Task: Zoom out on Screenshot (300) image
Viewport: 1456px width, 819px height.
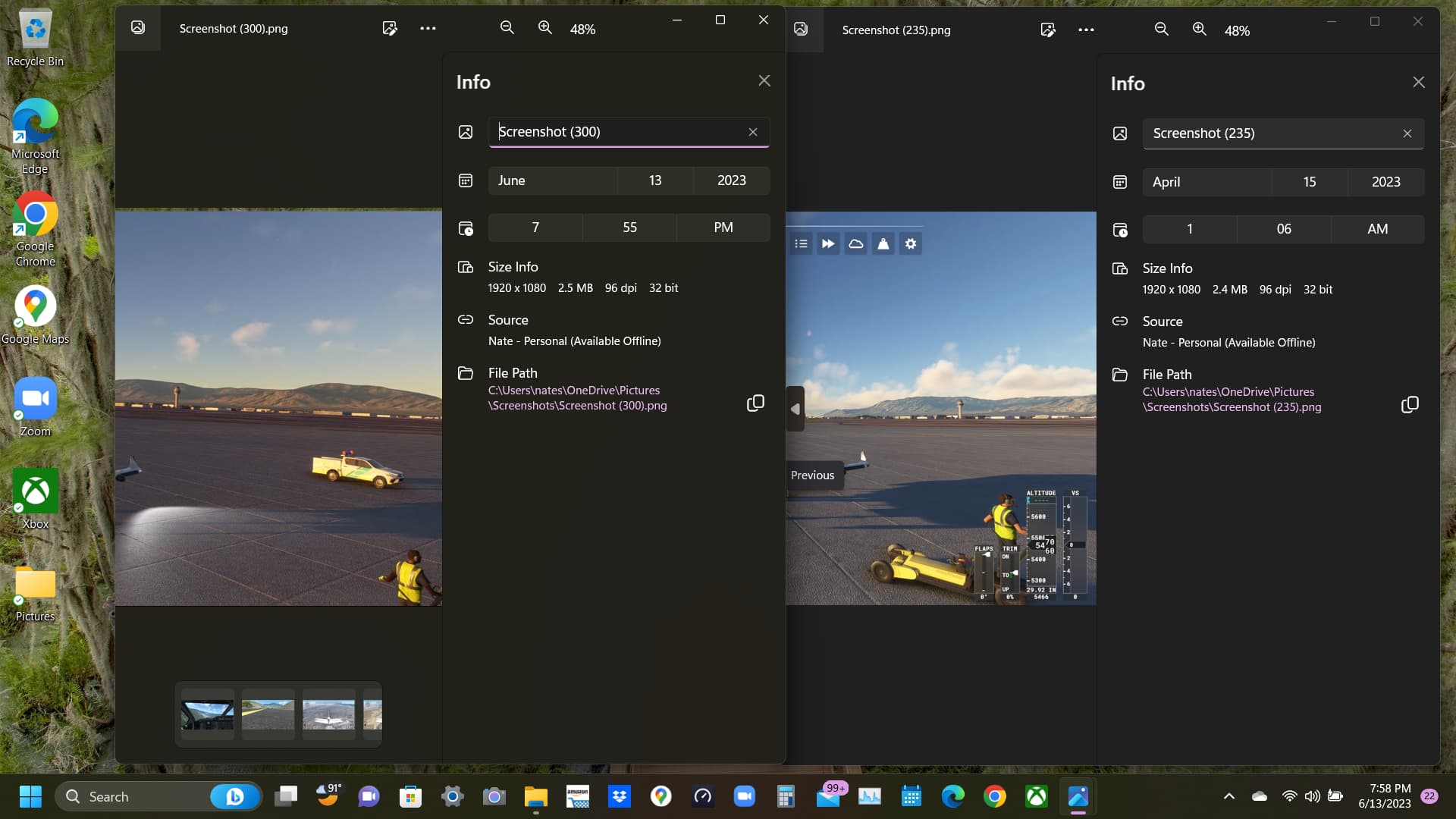Action: (x=507, y=28)
